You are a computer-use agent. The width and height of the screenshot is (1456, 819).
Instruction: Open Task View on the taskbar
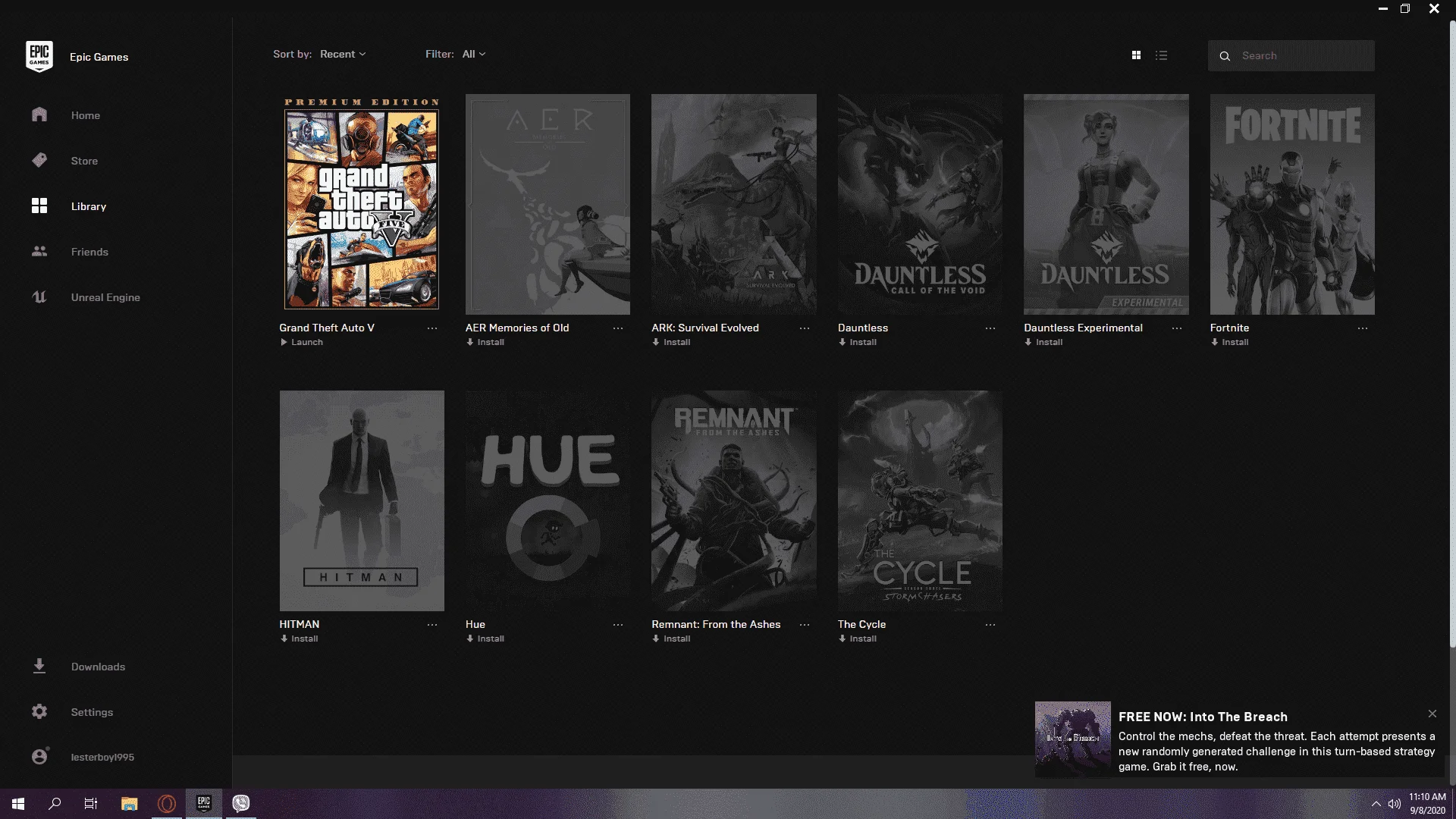pos(91,804)
